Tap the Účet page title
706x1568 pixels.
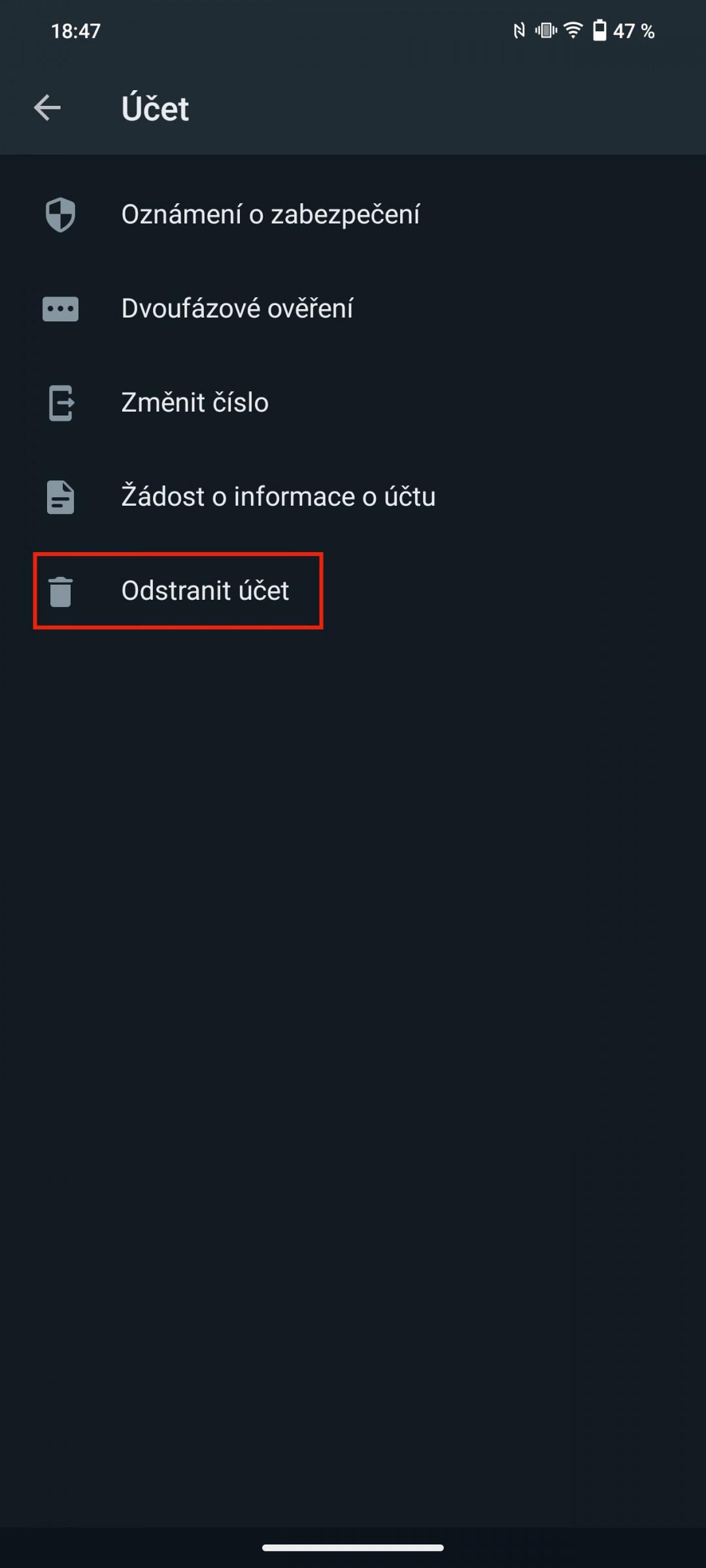coord(155,108)
